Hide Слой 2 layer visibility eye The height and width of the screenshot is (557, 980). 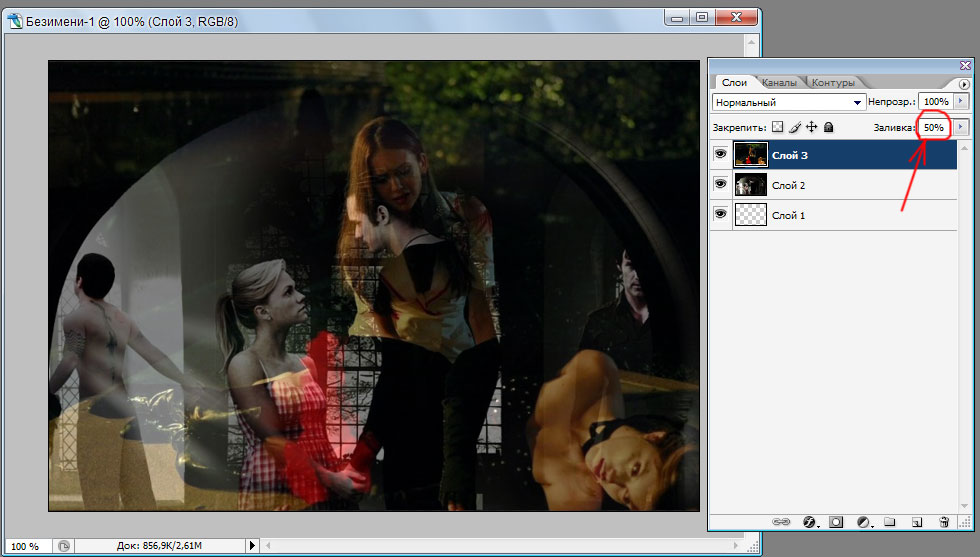[720, 185]
